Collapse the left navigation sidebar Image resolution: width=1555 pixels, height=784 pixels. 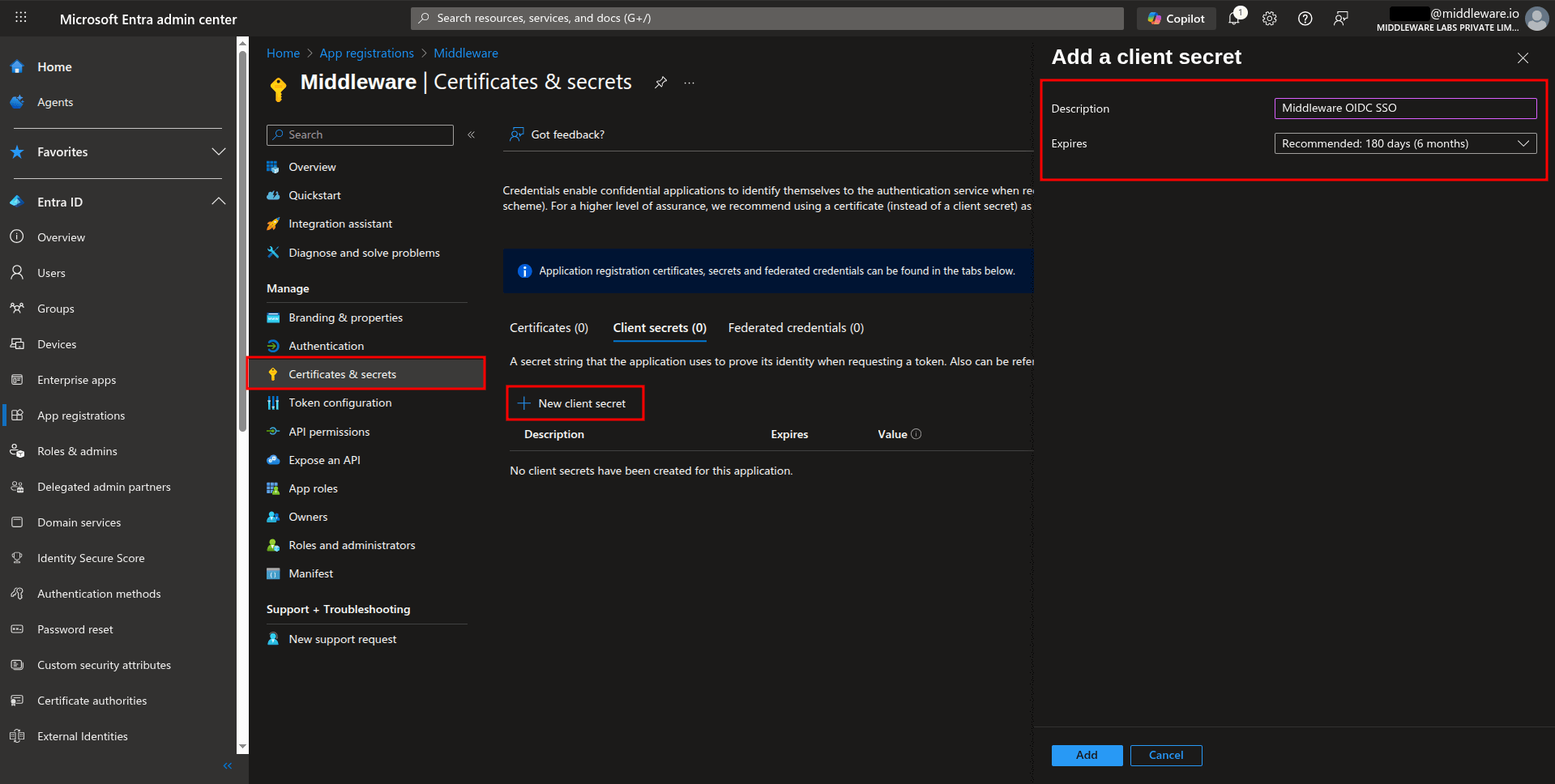point(227,765)
